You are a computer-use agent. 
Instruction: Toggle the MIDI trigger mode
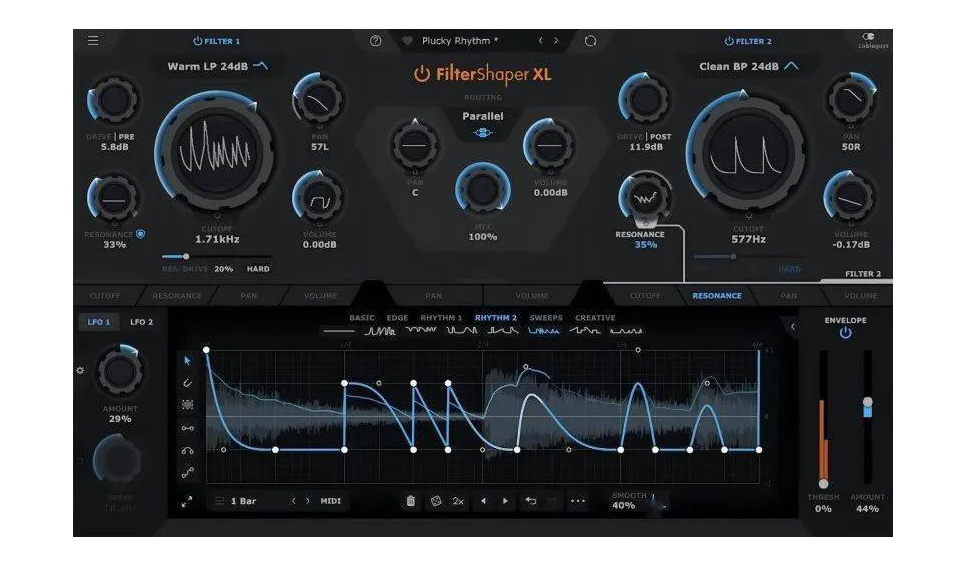coord(330,501)
